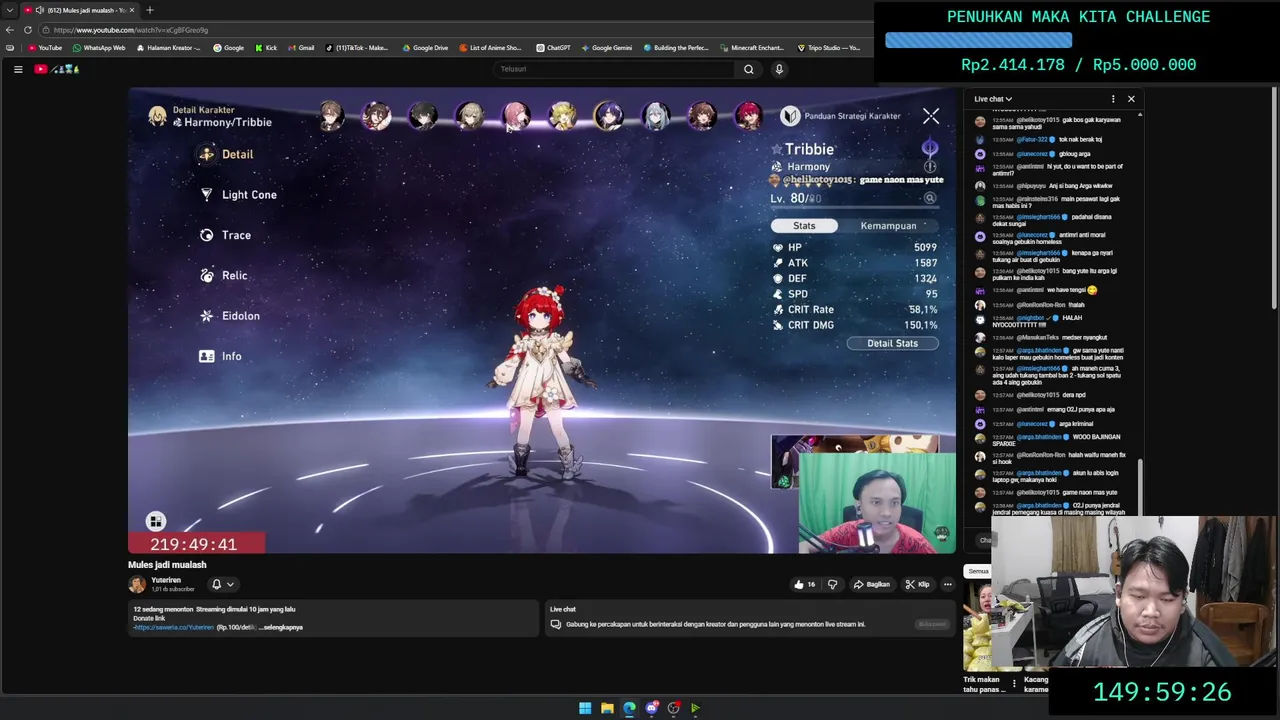1280x720 pixels.
Task: Click the level magnifier icon beside Lv. 80
Action: 930,198
